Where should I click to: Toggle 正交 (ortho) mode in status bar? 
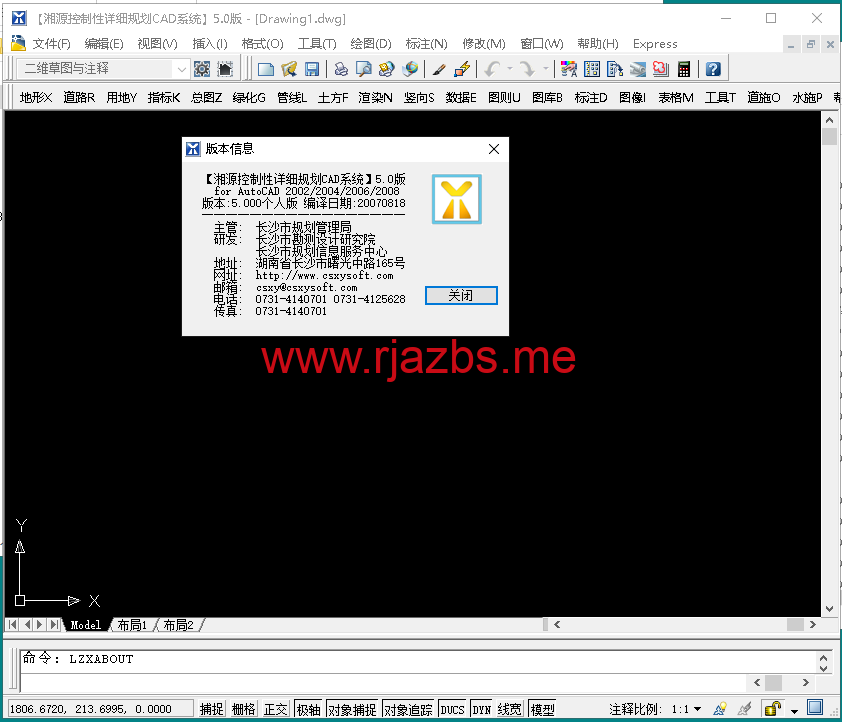click(x=275, y=709)
